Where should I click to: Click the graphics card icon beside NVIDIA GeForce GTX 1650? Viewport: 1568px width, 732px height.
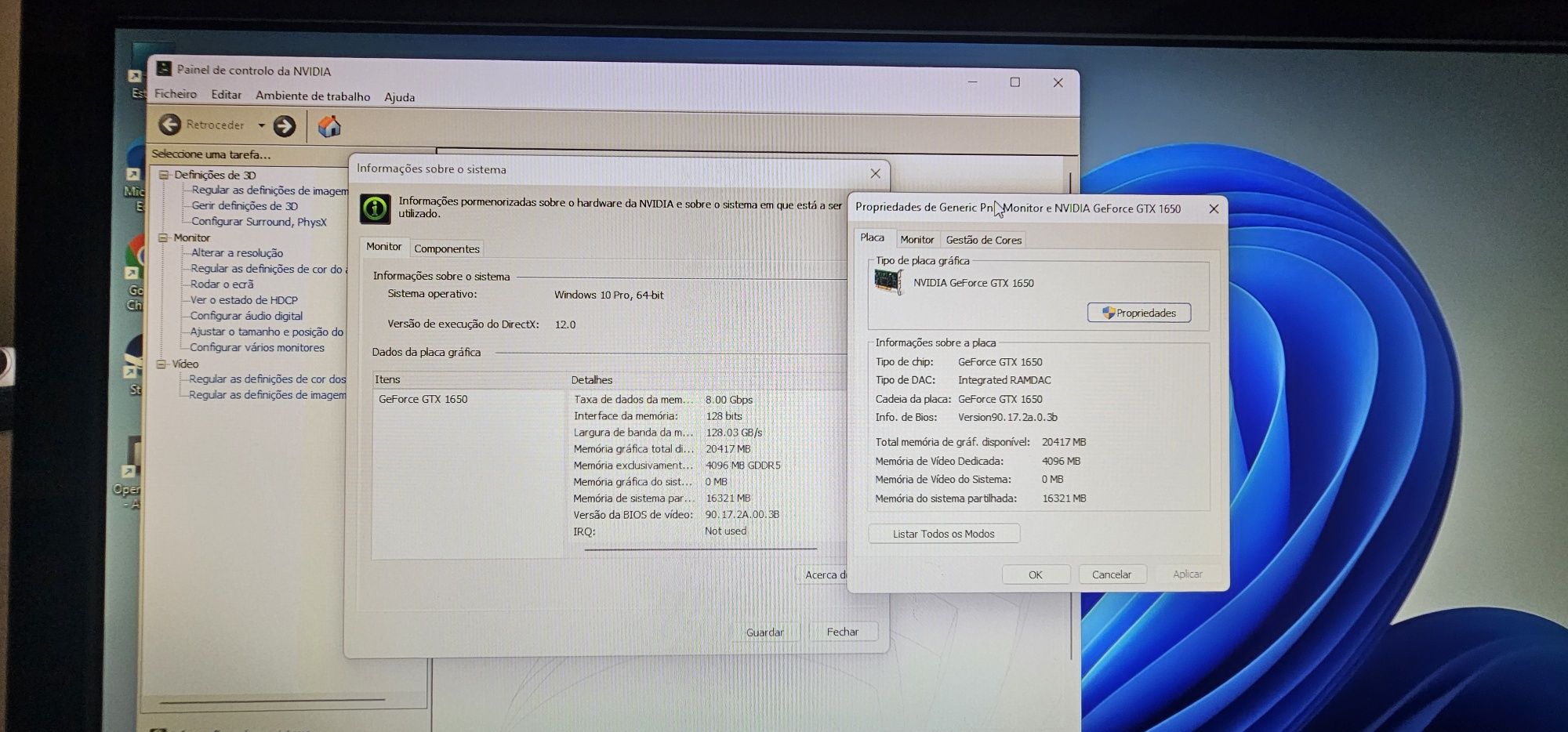click(x=889, y=281)
